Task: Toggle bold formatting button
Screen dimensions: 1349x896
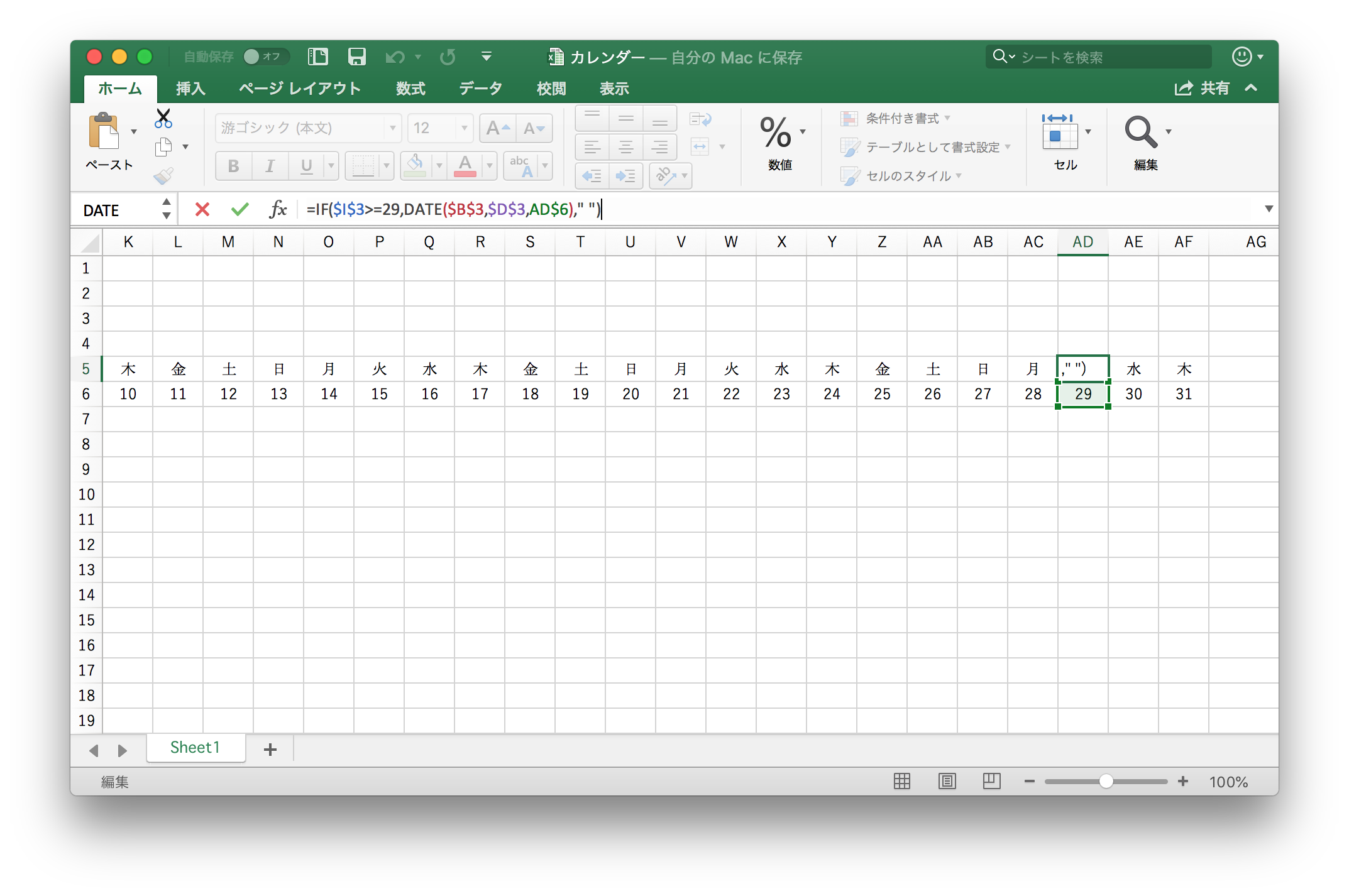Action: coord(233,166)
